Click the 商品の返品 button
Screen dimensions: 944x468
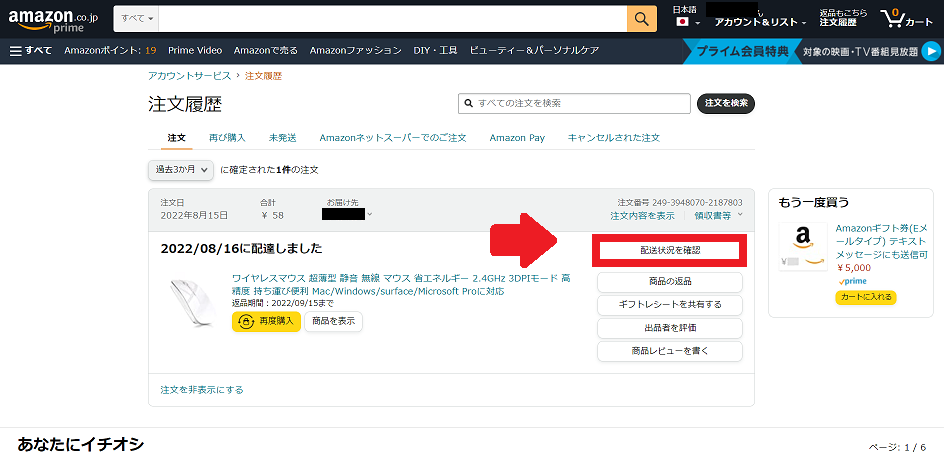click(x=669, y=282)
